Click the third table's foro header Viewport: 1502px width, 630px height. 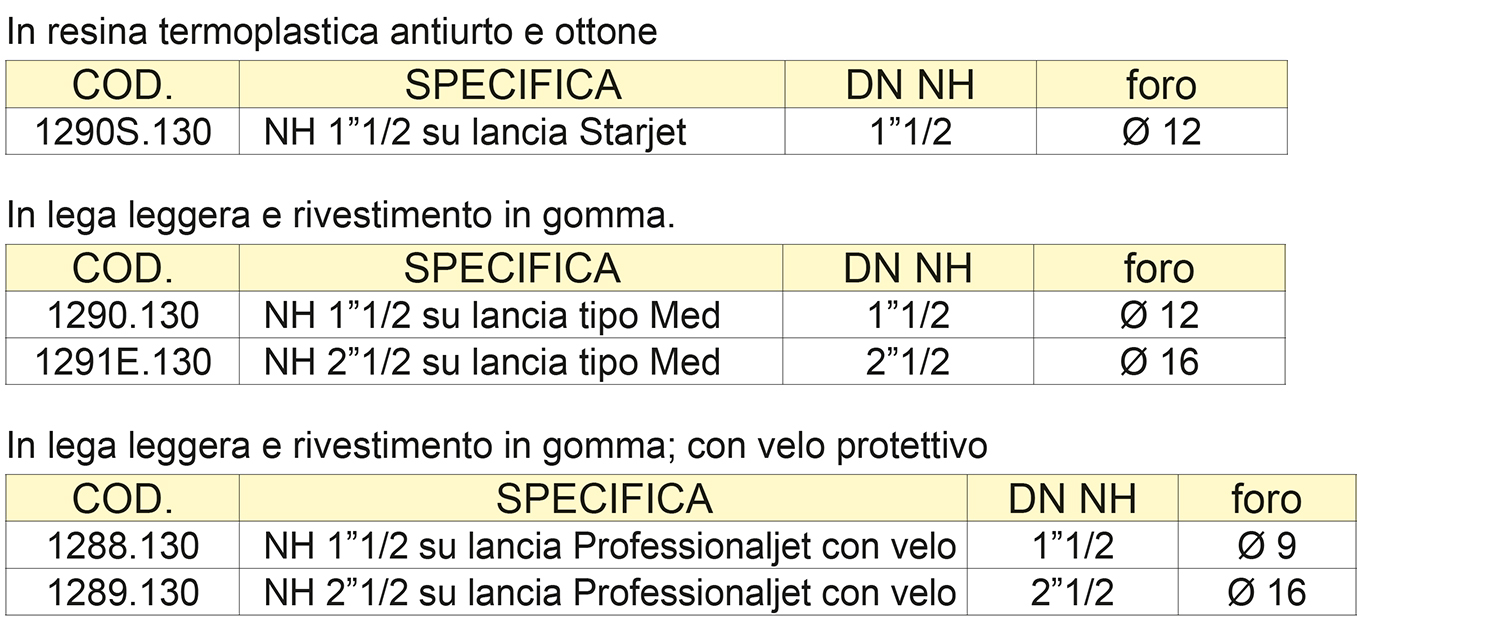coord(1267,499)
